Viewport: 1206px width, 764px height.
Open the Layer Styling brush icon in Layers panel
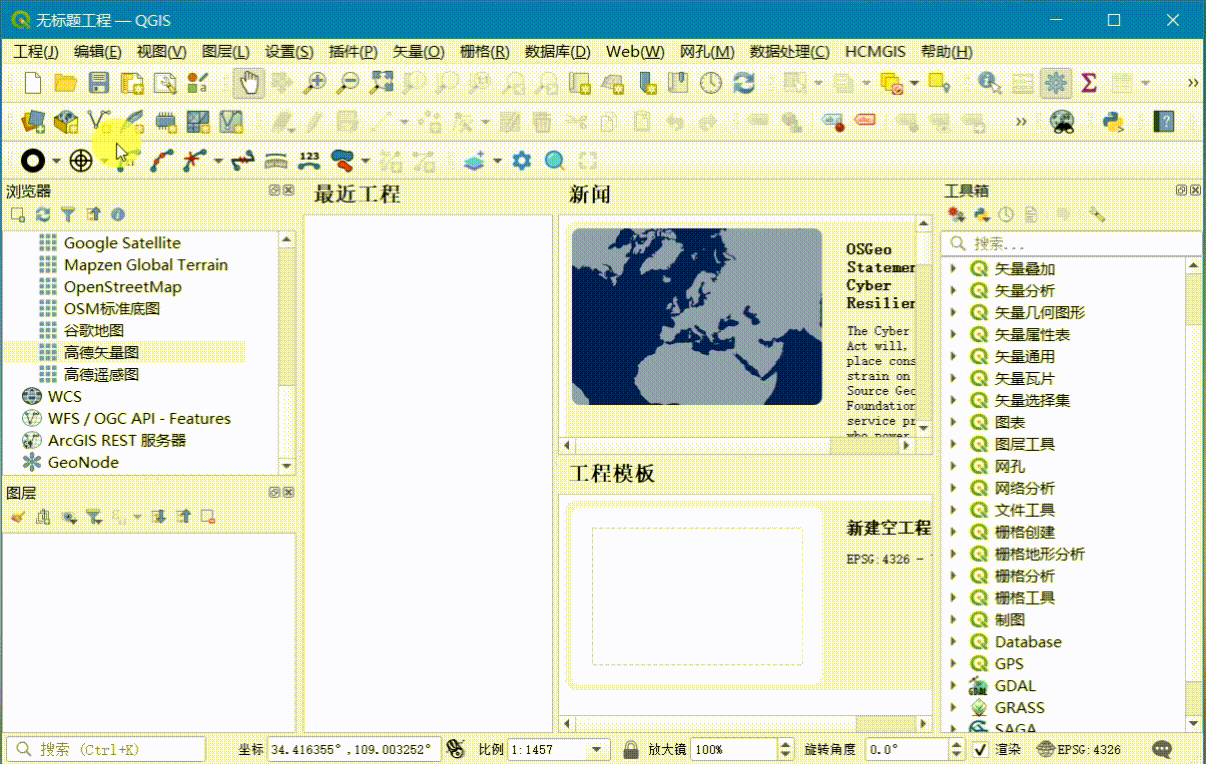17,517
